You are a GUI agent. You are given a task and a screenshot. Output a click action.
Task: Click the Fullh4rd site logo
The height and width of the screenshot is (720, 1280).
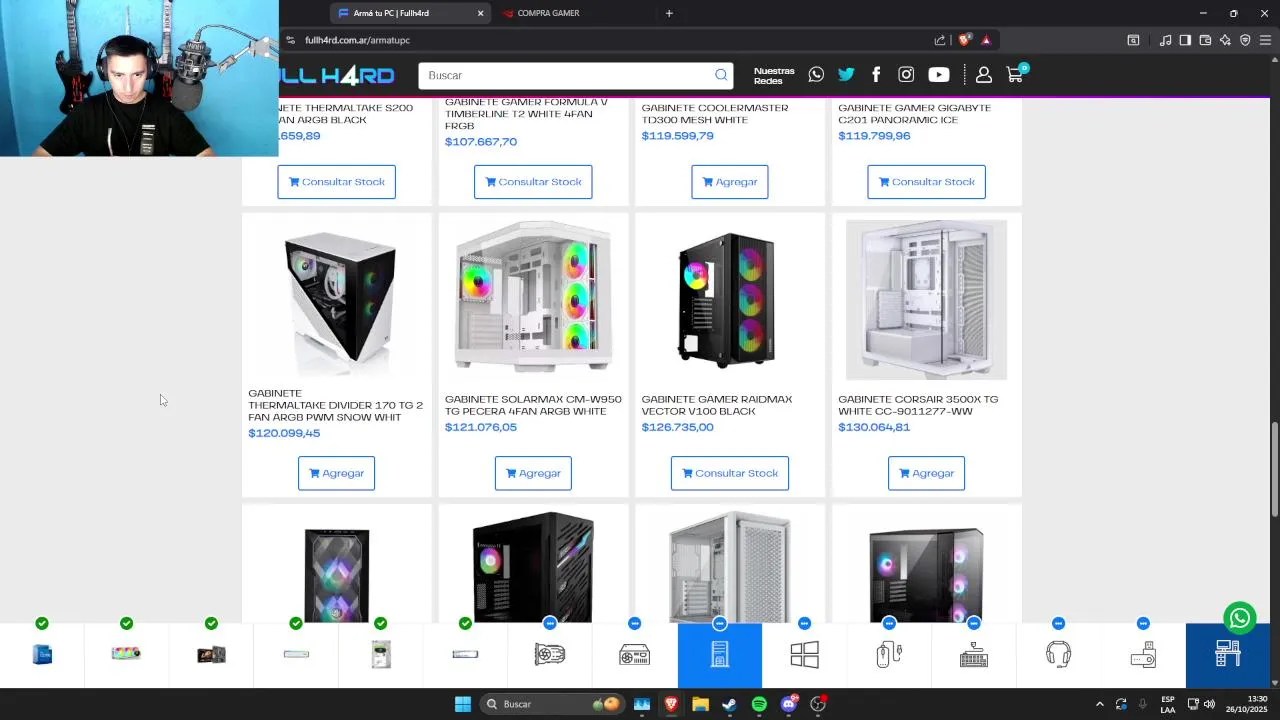[x=338, y=75]
